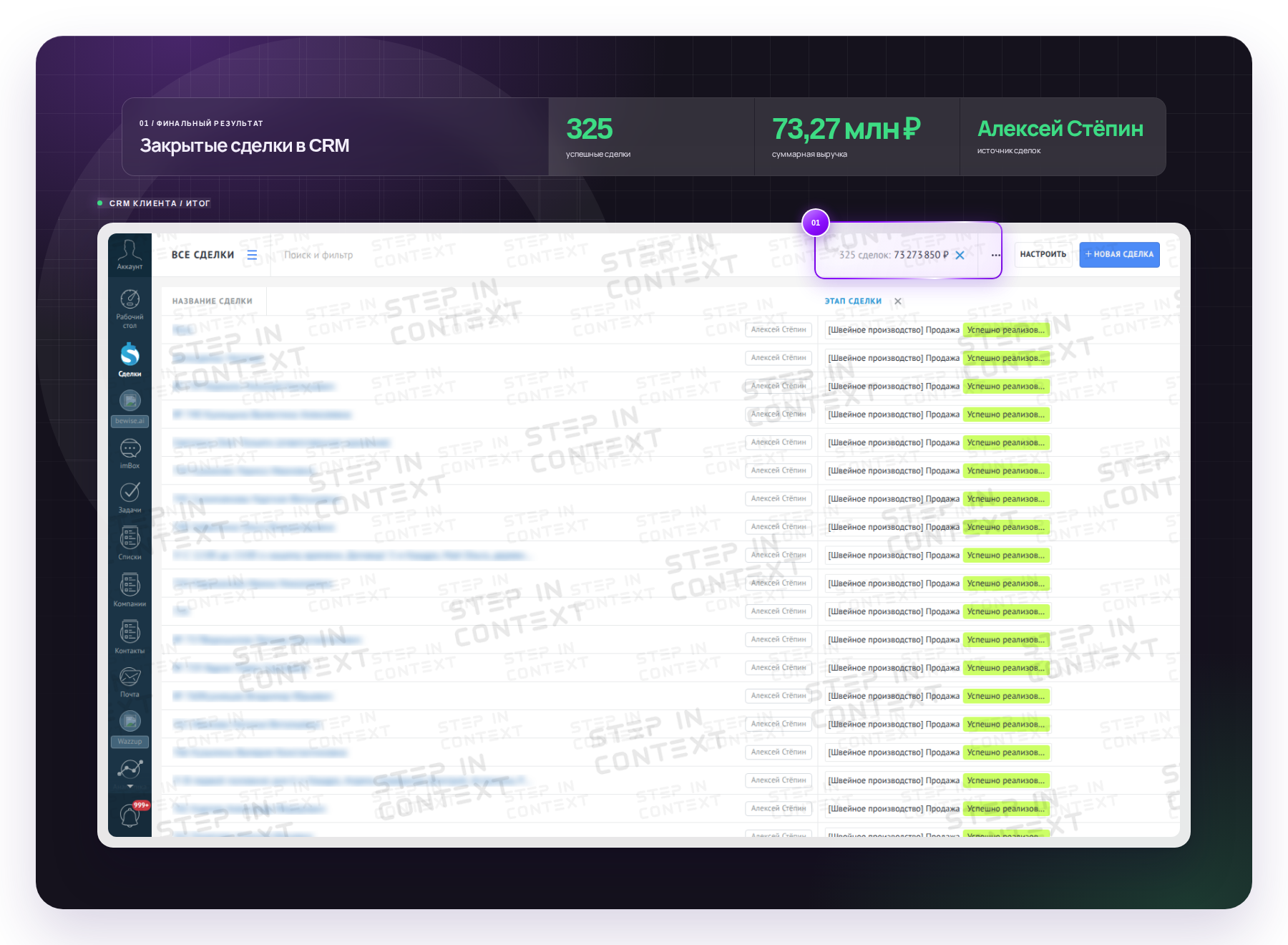Viewport: 1288px width, 945px height.
Task: Open the bewise.ai sidebar widget
Action: pyautogui.click(x=130, y=409)
